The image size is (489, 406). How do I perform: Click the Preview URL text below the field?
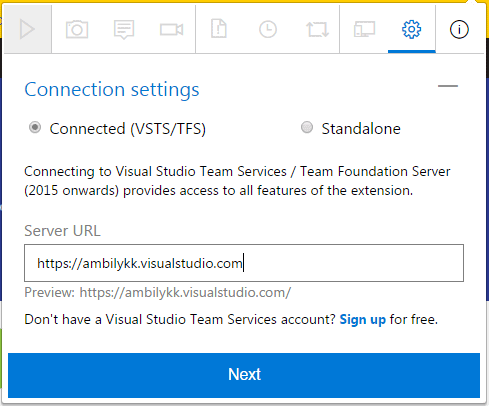(x=158, y=293)
